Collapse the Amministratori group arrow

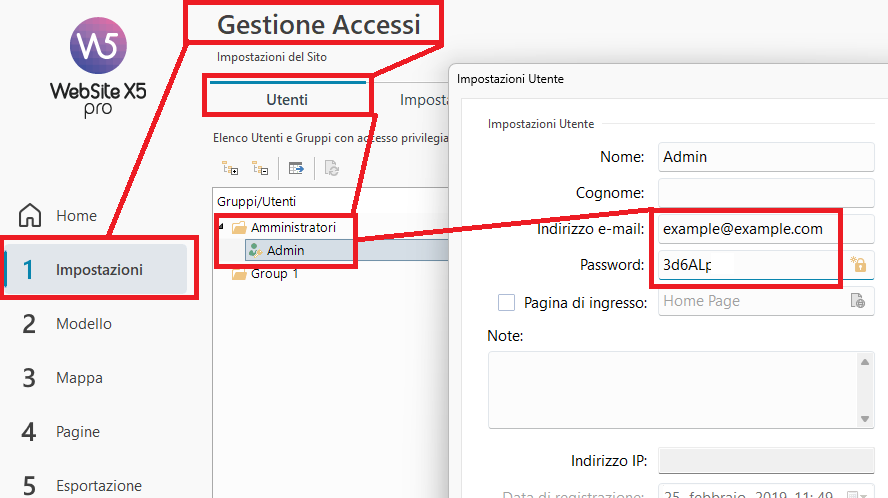(222, 228)
